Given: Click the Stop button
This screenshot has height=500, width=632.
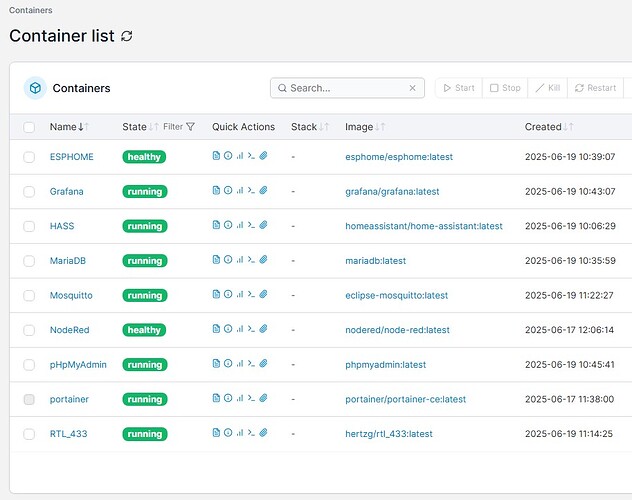Looking at the screenshot, I should pyautogui.click(x=505, y=88).
